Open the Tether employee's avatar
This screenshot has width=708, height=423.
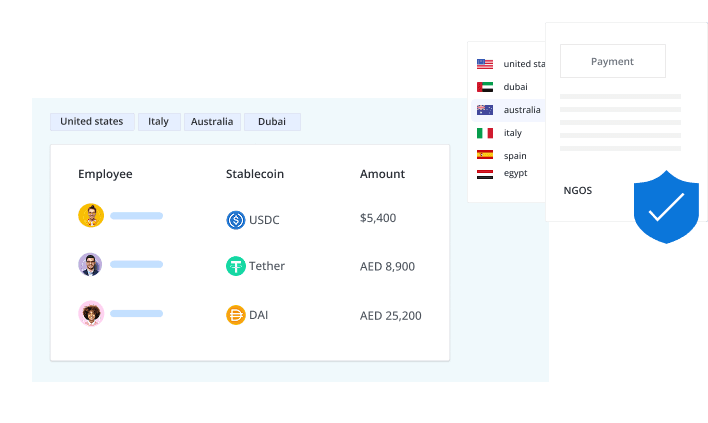pos(90,265)
